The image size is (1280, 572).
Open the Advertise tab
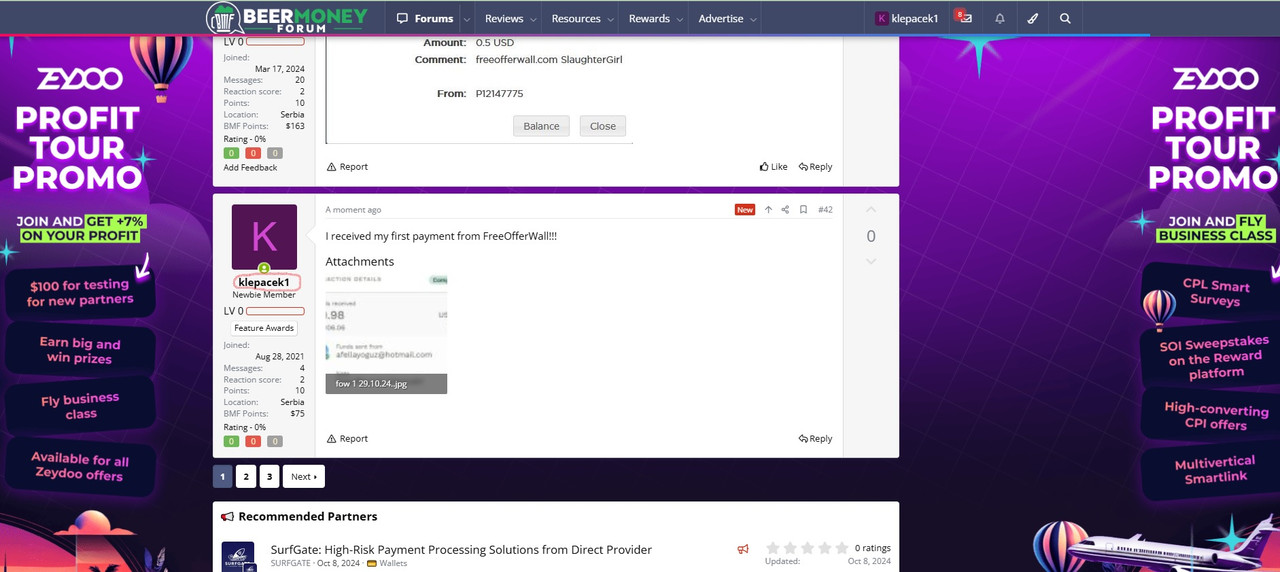721,18
